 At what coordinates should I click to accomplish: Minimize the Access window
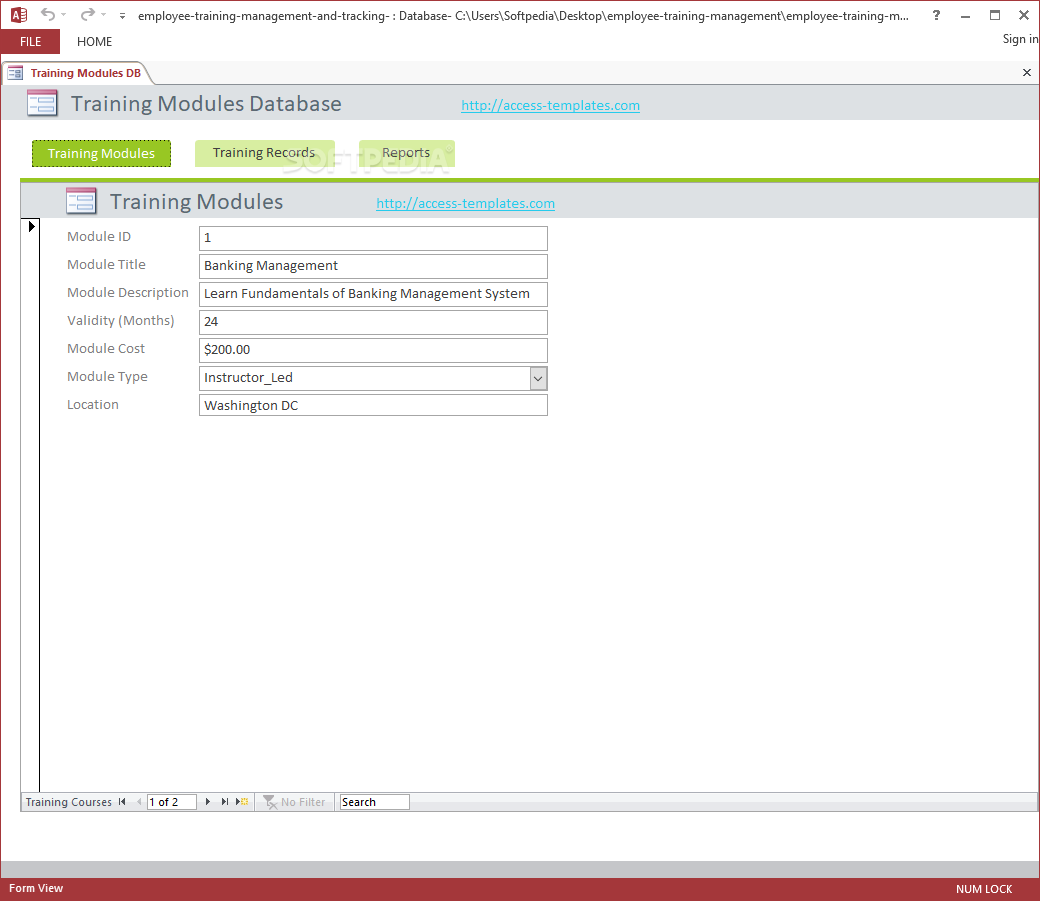pyautogui.click(x=965, y=15)
